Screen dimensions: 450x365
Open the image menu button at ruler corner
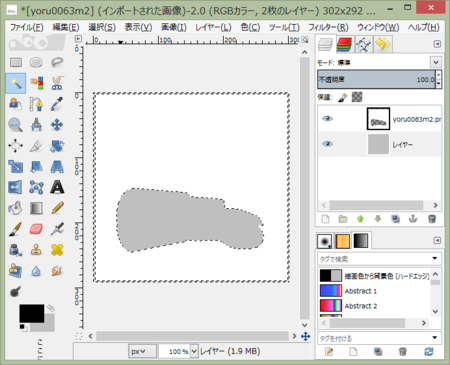coord(78,39)
